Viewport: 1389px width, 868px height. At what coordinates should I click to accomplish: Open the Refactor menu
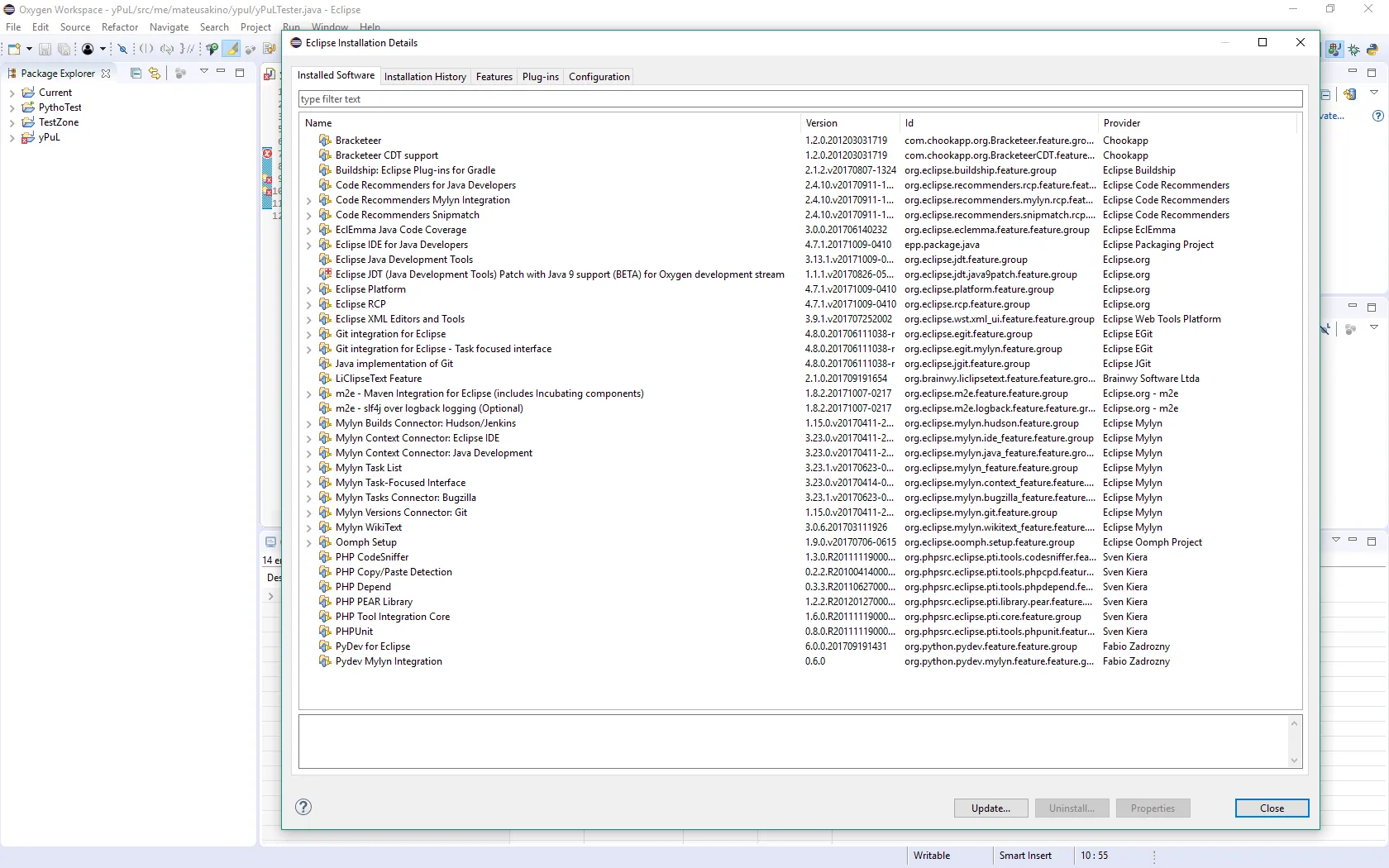coord(120,27)
